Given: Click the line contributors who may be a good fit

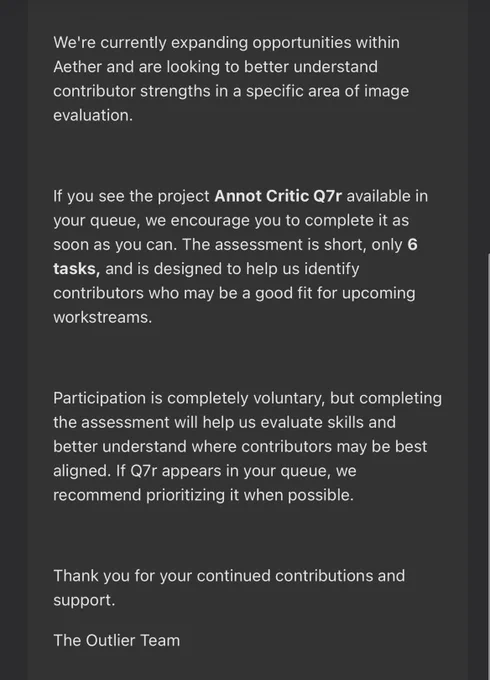Looking at the screenshot, I should (x=234, y=293).
